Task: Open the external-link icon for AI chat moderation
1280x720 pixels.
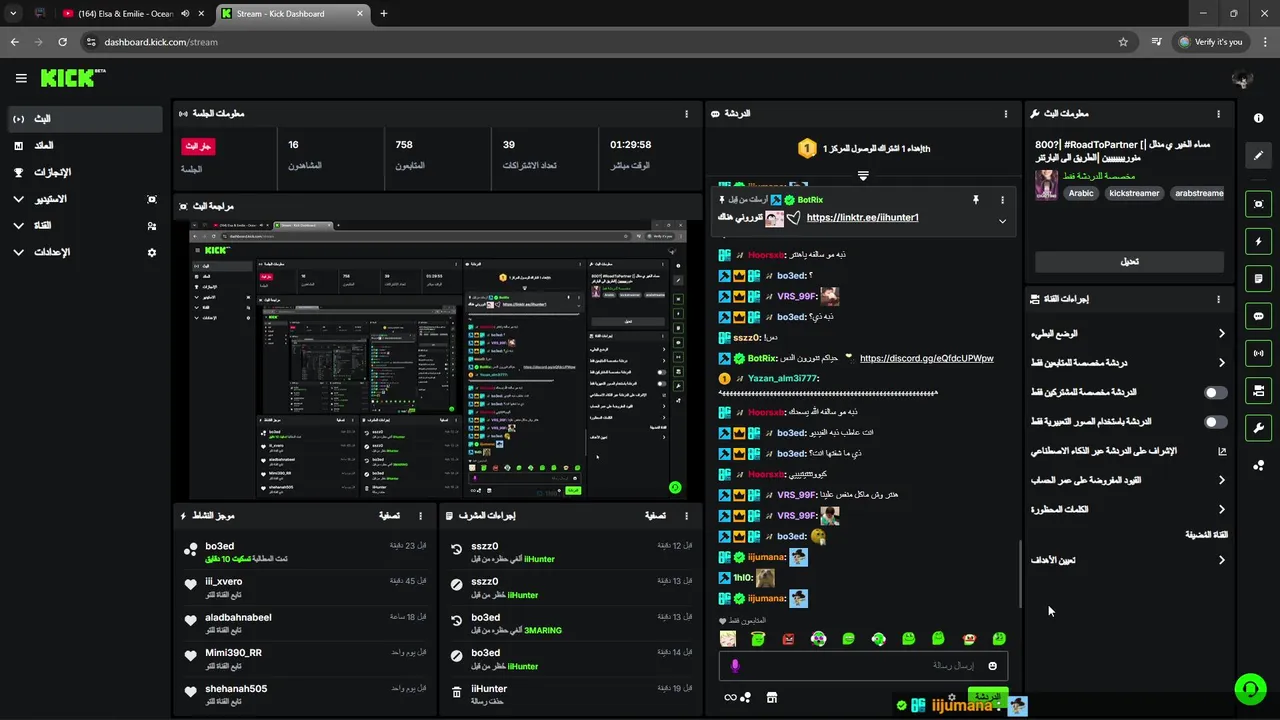Action: click(x=1221, y=451)
